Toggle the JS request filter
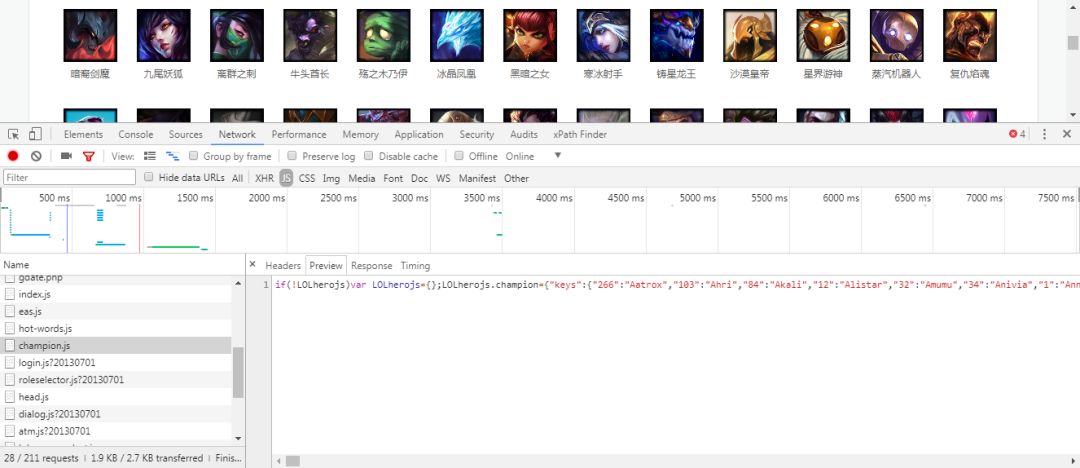The width and height of the screenshot is (1080, 468). 287,178
